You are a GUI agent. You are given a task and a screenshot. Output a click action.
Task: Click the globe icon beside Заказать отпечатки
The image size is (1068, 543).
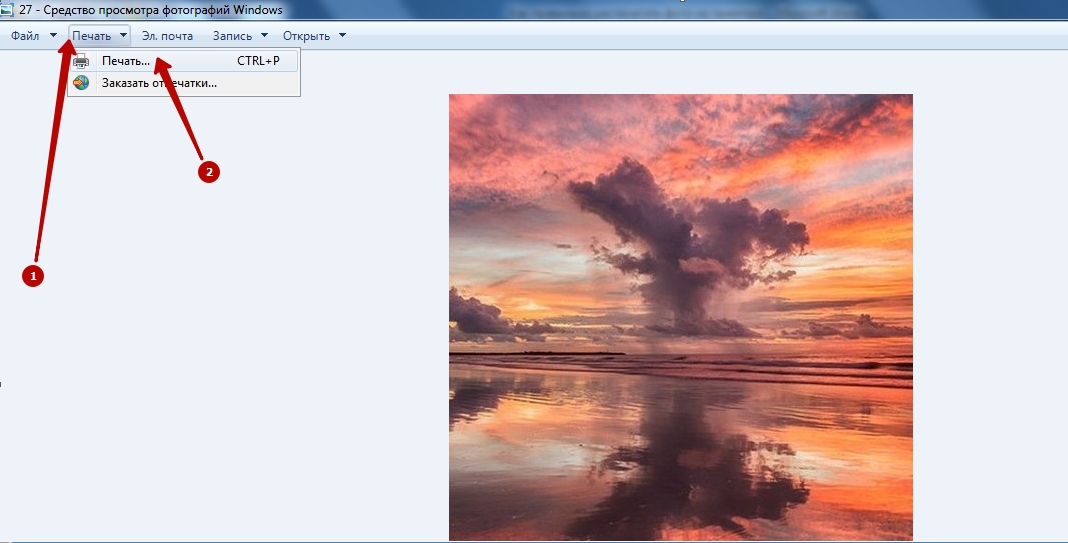(81, 83)
